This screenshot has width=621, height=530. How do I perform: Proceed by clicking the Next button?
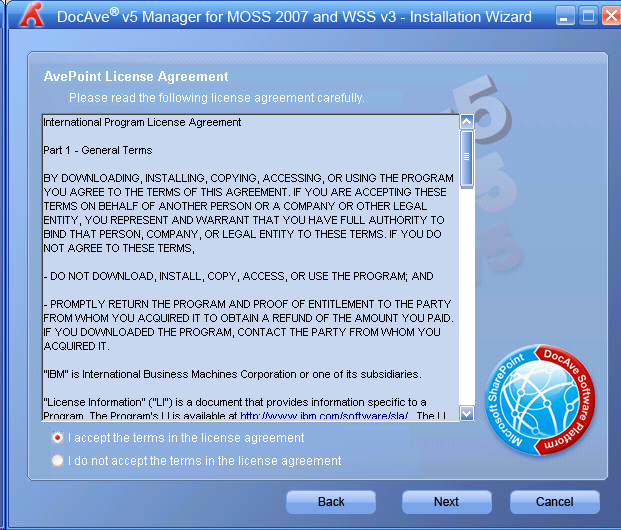click(x=446, y=502)
